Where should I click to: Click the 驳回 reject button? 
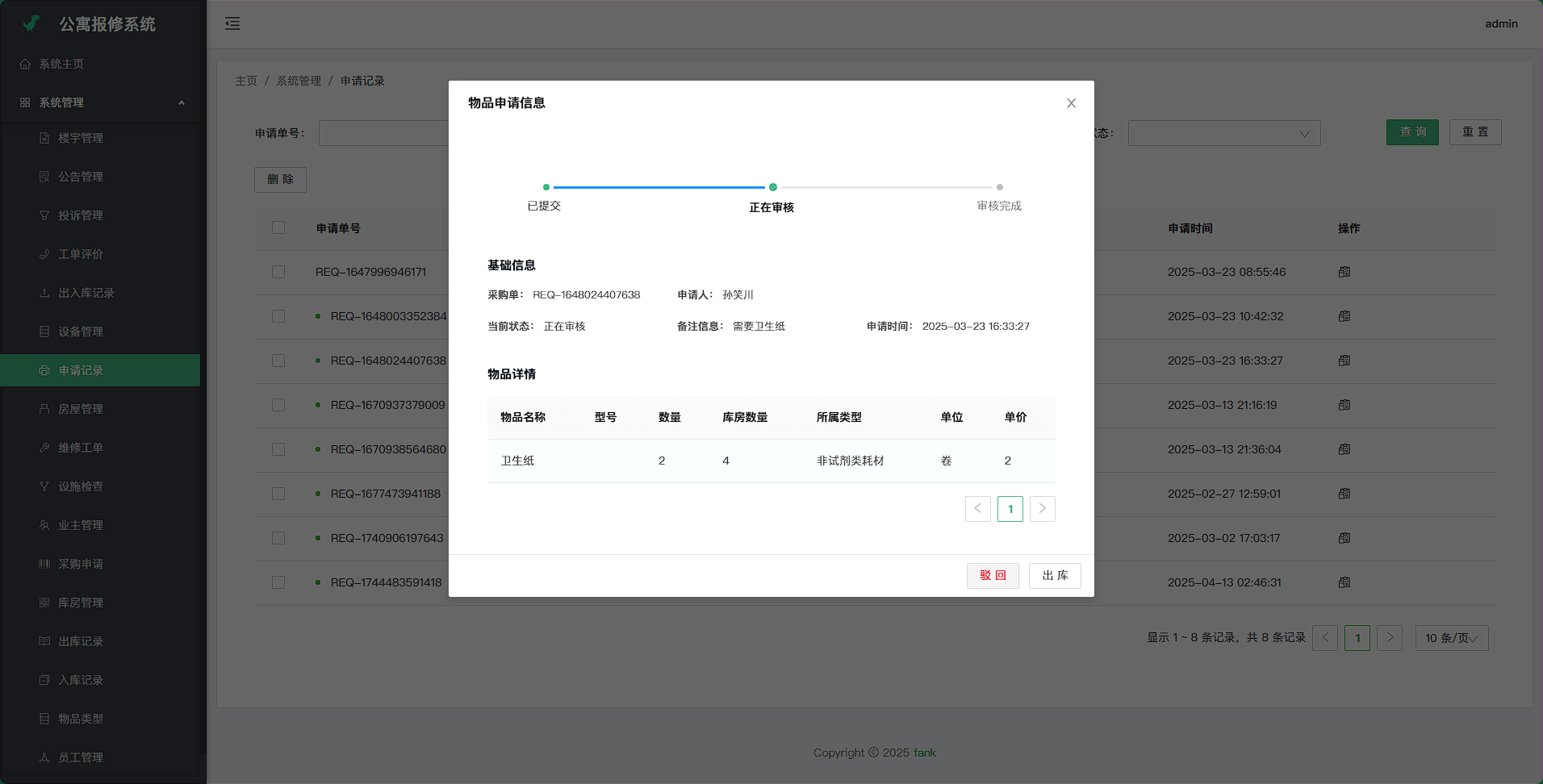tap(993, 576)
